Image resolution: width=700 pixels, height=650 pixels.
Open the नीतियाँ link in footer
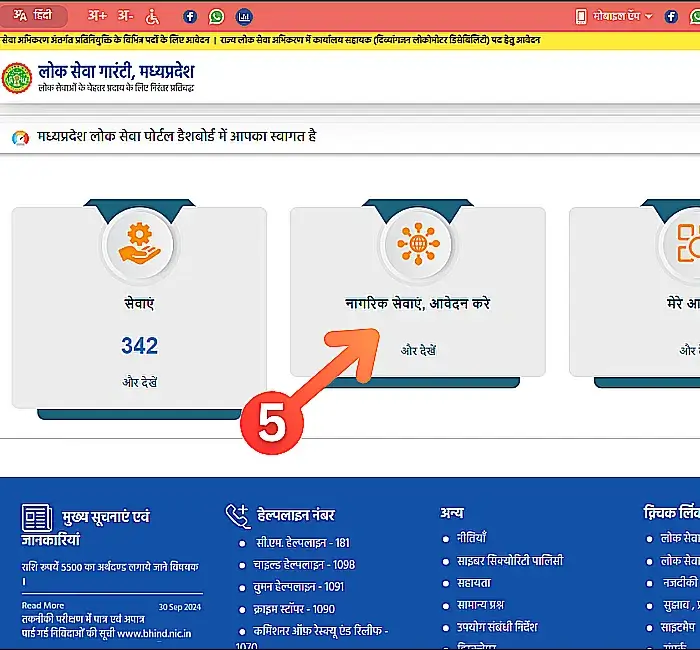[471, 538]
